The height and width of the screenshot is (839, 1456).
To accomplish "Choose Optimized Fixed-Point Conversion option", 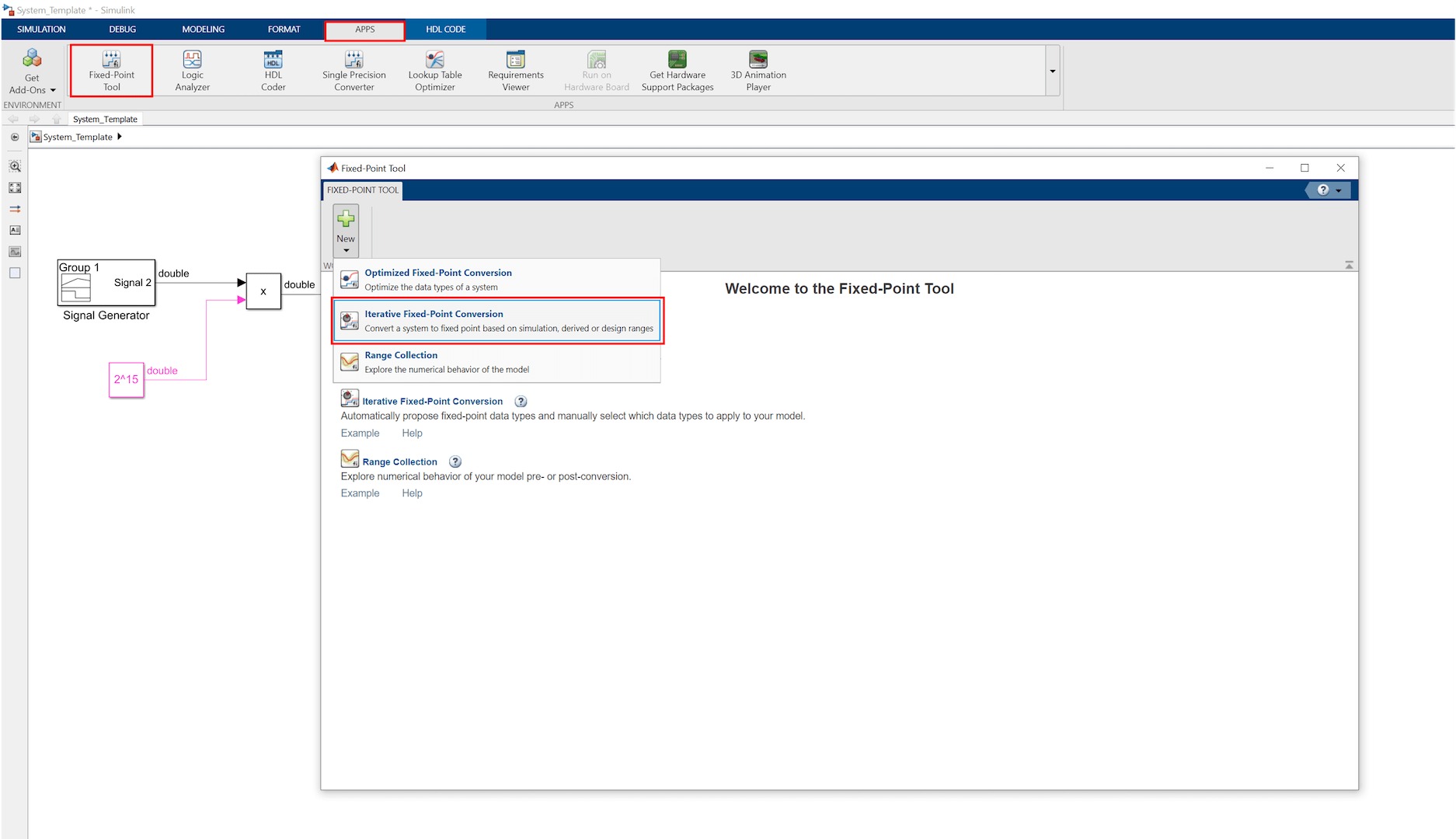I will (497, 280).
